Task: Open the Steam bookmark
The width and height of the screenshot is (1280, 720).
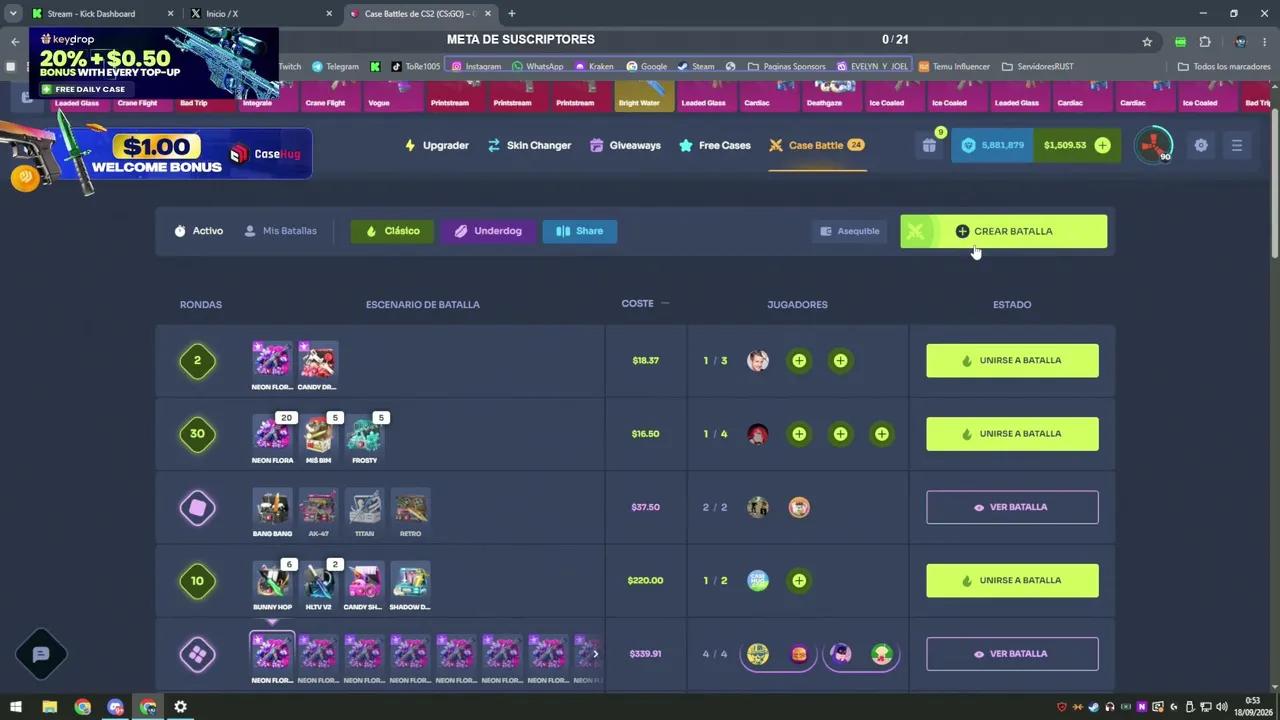Action: pyautogui.click(x=696, y=67)
